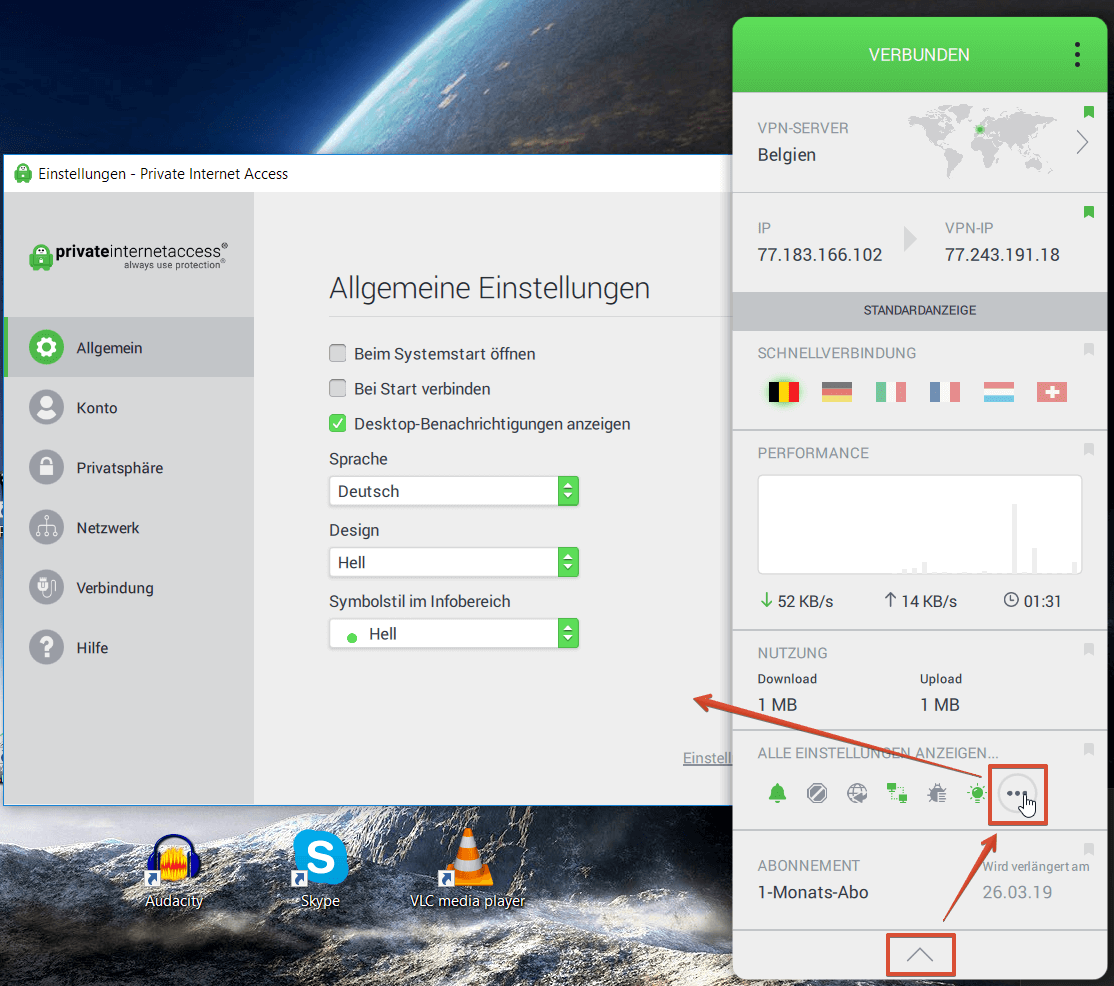
Task: Open the three-dot menu in VPN header
Action: (x=1077, y=55)
